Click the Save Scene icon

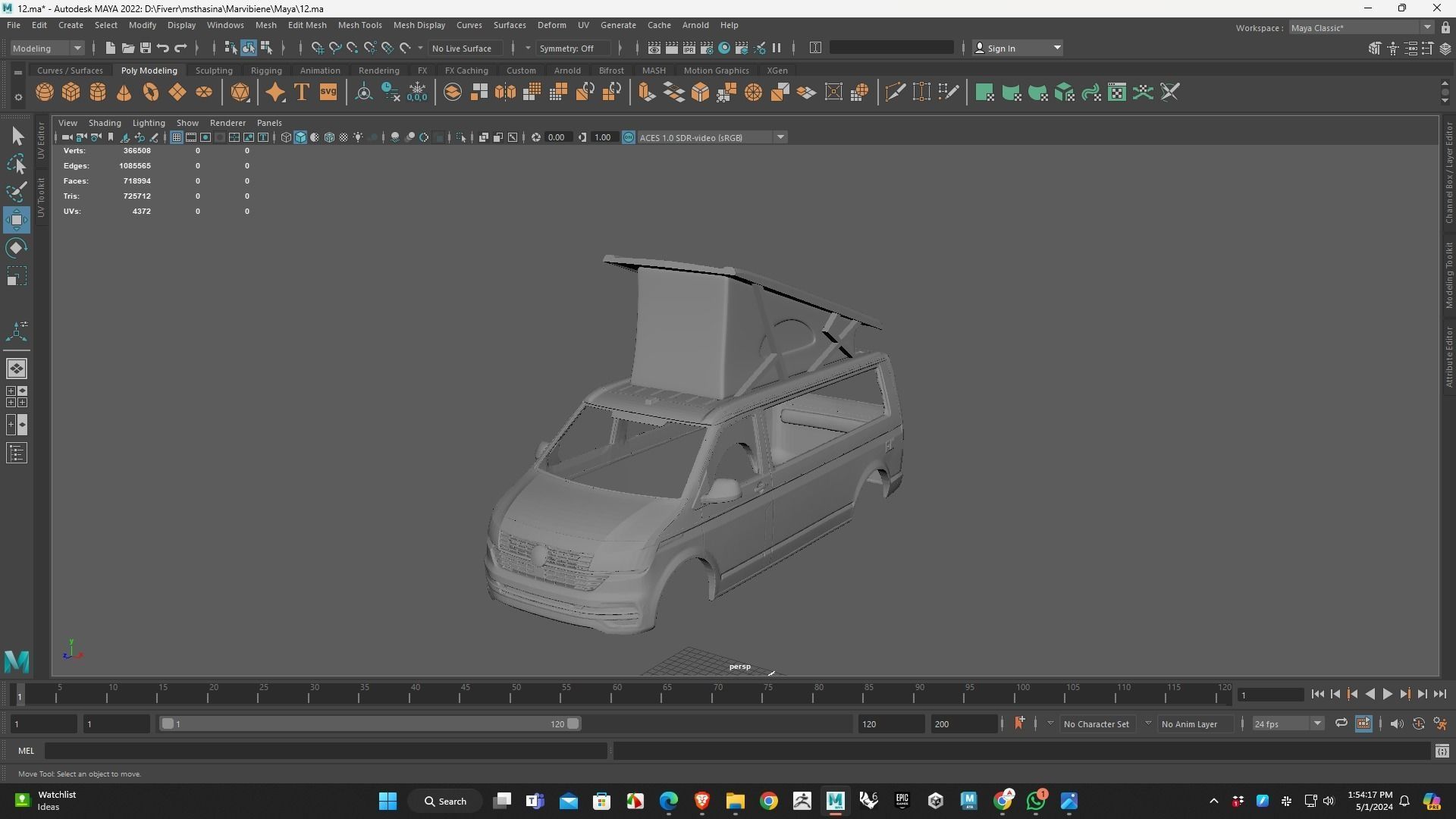[x=146, y=48]
